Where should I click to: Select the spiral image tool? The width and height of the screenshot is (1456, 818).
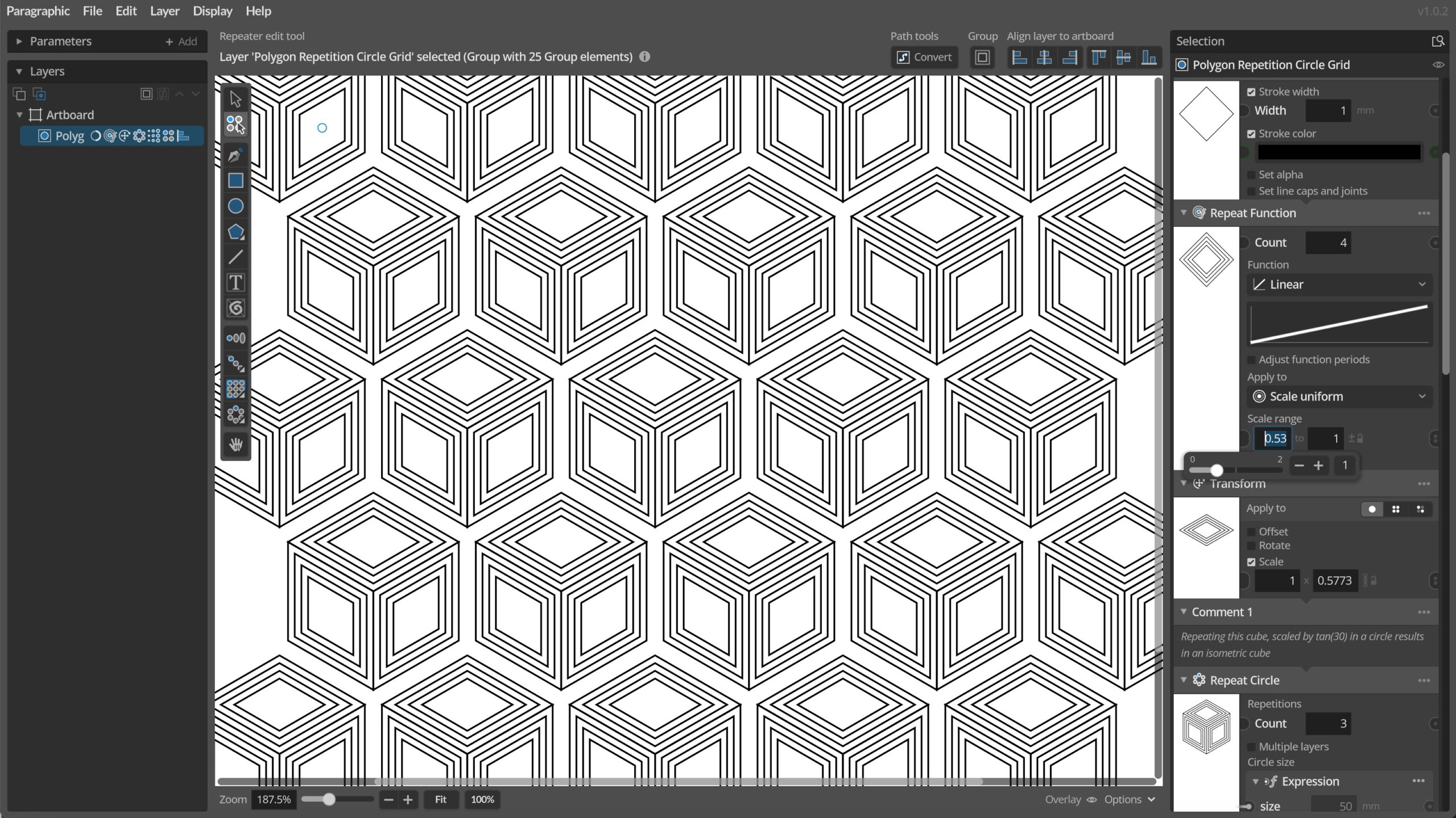[235, 308]
